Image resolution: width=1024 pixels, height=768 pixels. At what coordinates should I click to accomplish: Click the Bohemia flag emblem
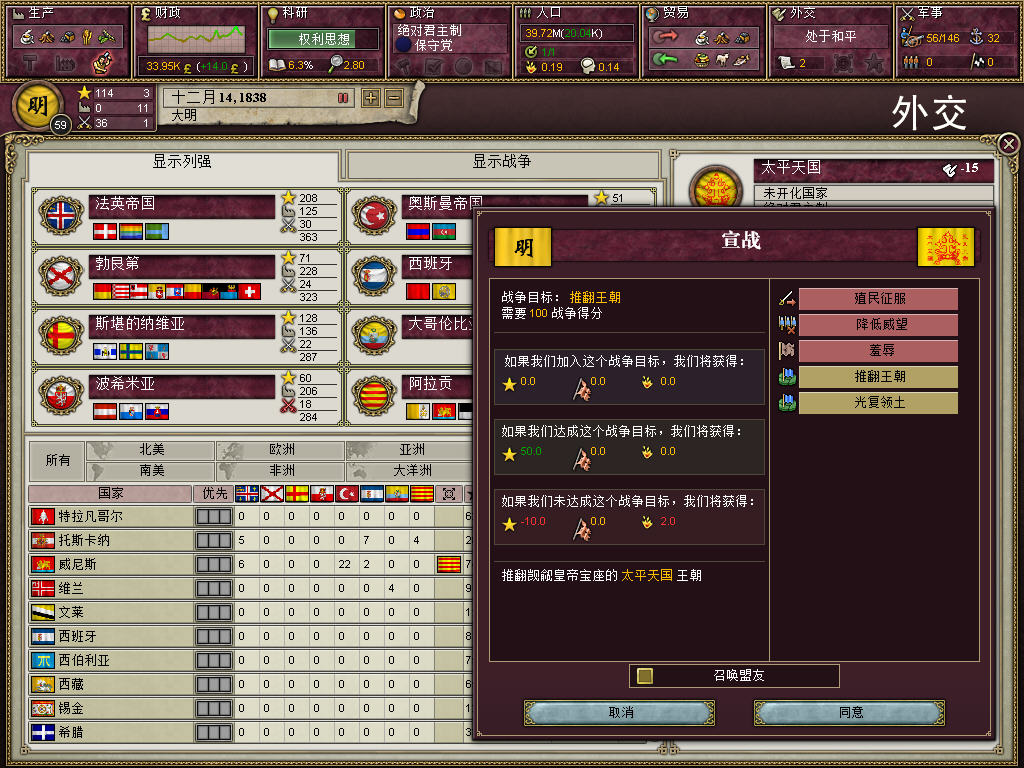coord(61,396)
